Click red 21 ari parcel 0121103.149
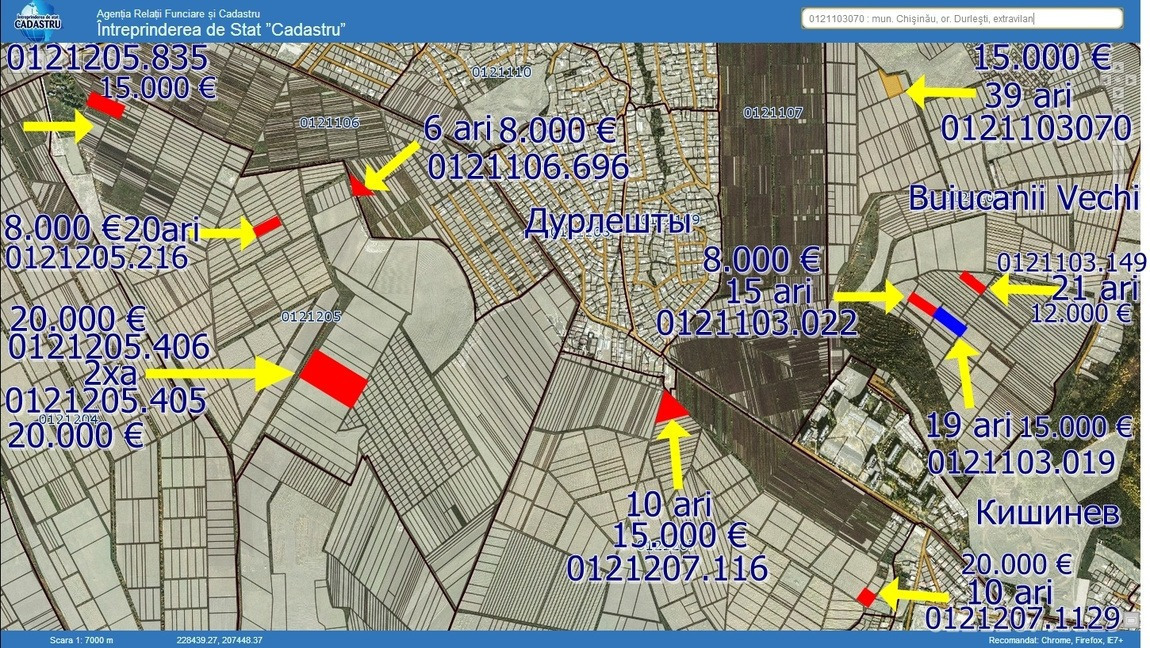 pyautogui.click(x=973, y=282)
